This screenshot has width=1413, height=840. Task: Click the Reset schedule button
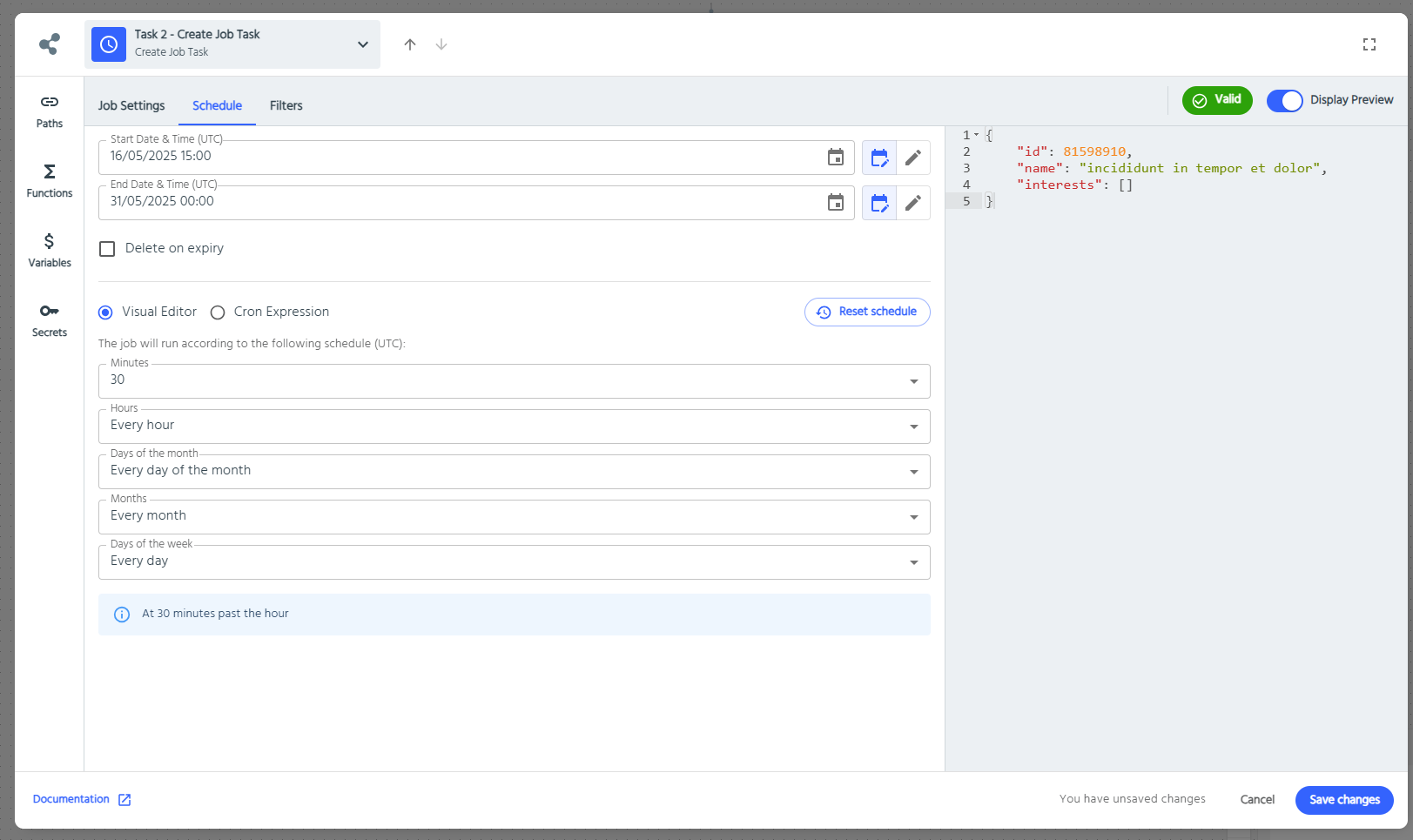867,312
